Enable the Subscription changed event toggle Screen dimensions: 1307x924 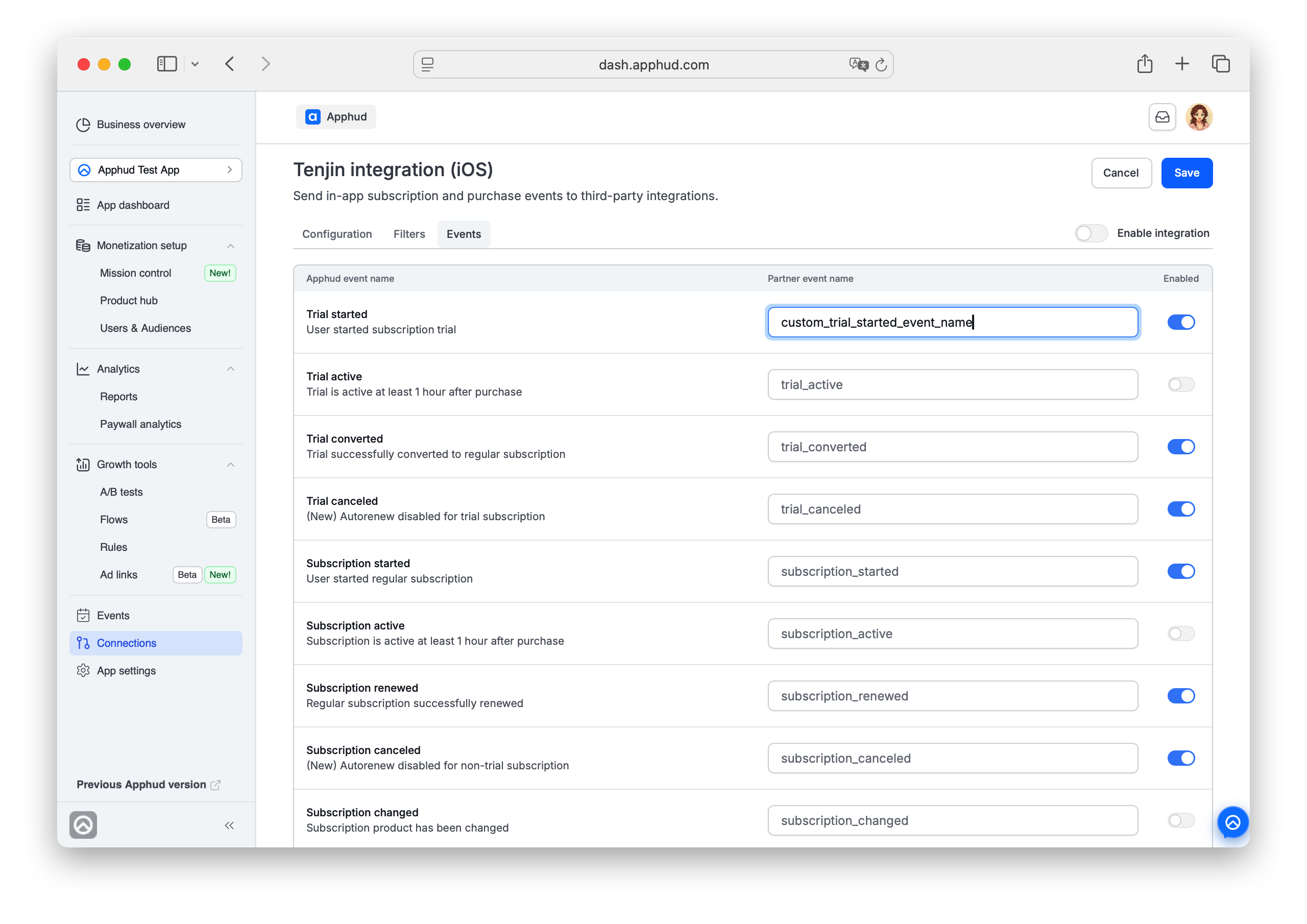[x=1180, y=820]
